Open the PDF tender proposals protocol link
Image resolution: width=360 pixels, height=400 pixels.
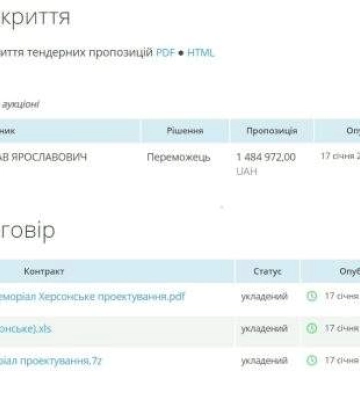[x=165, y=53]
